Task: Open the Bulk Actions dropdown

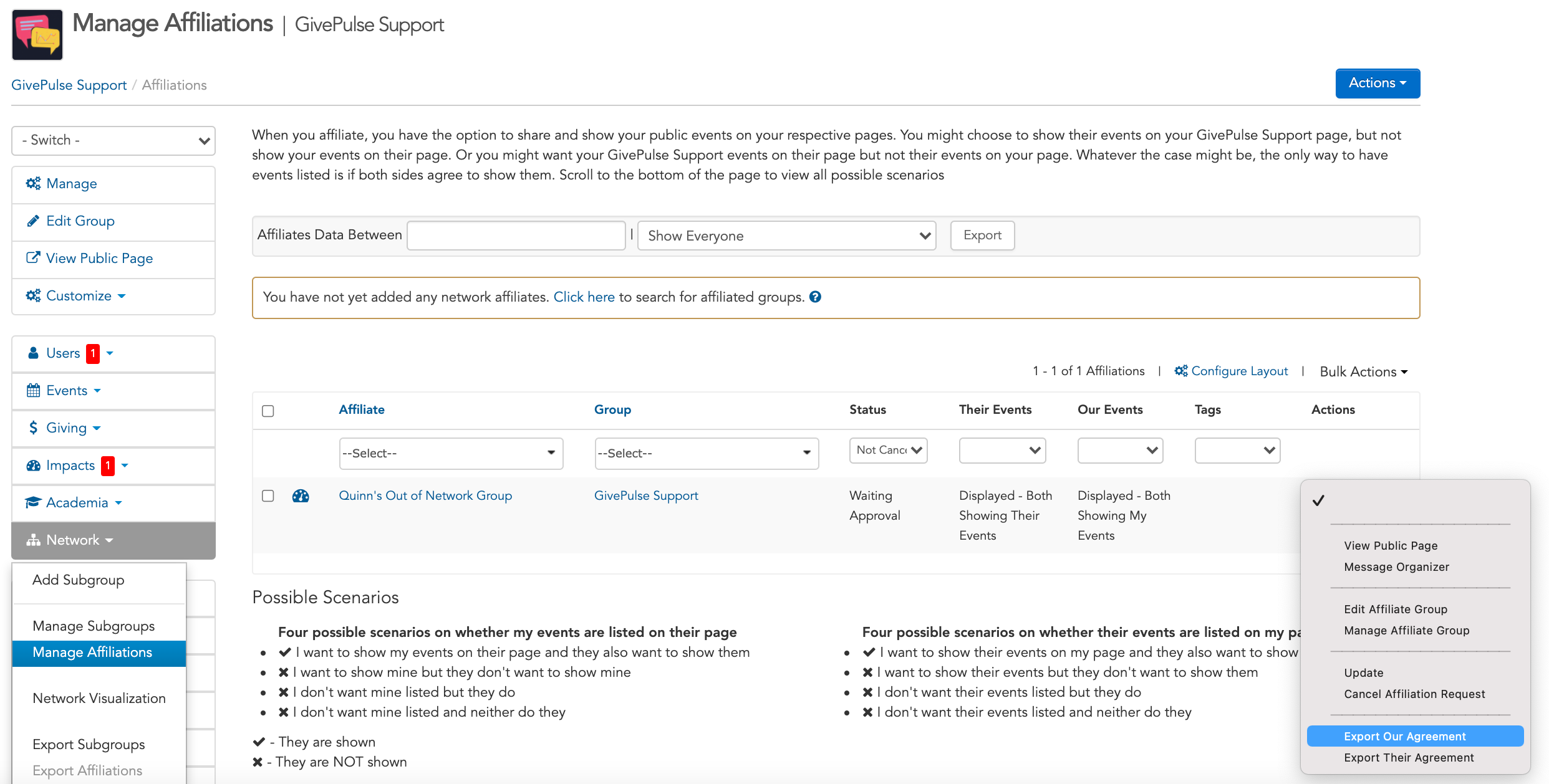Action: (x=1364, y=371)
